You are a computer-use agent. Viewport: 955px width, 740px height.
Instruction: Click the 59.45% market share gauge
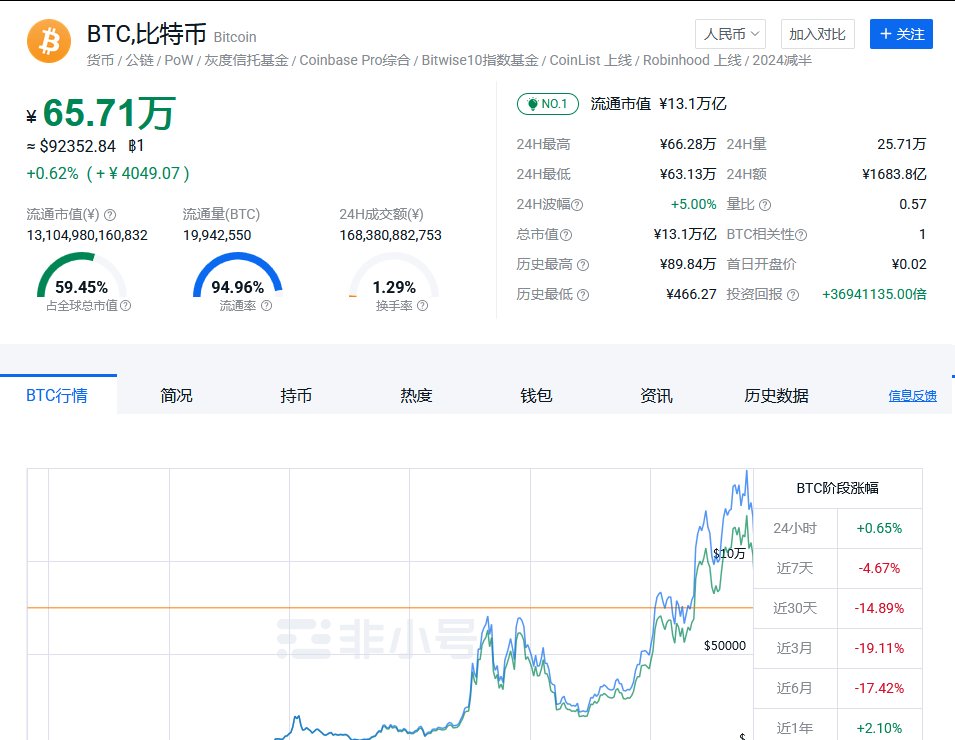[x=82, y=277]
